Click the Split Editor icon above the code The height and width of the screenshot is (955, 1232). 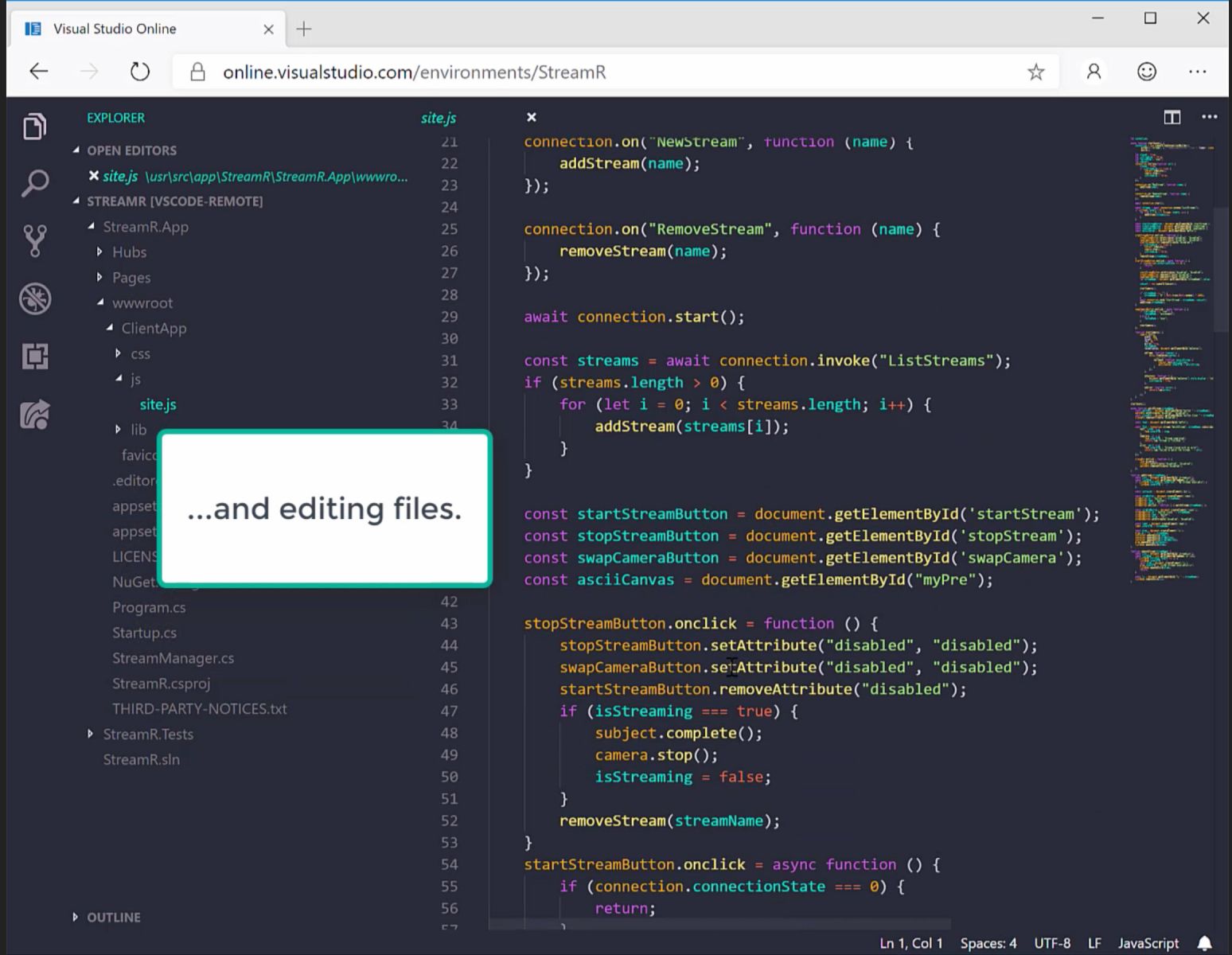coord(1172,117)
